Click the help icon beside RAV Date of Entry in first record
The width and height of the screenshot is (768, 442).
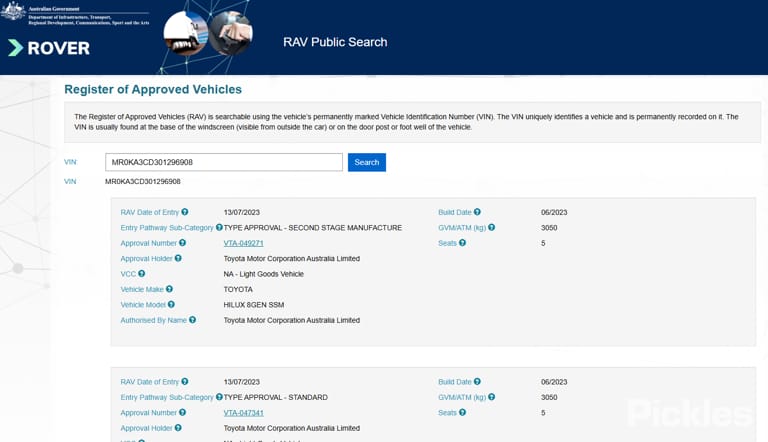click(x=185, y=212)
